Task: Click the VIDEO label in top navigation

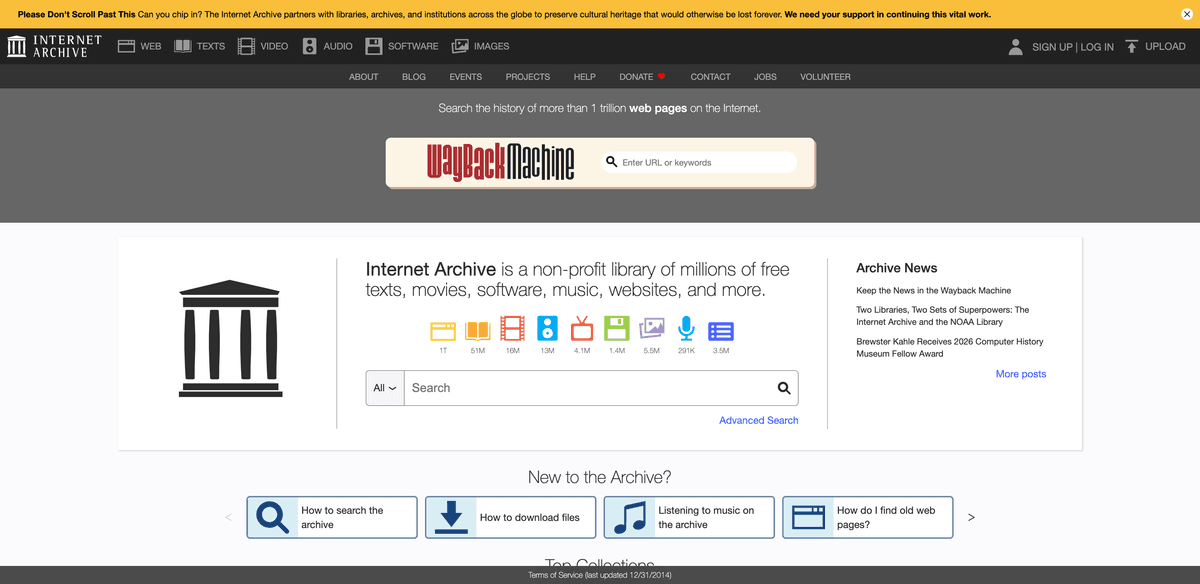Action: [x=274, y=46]
